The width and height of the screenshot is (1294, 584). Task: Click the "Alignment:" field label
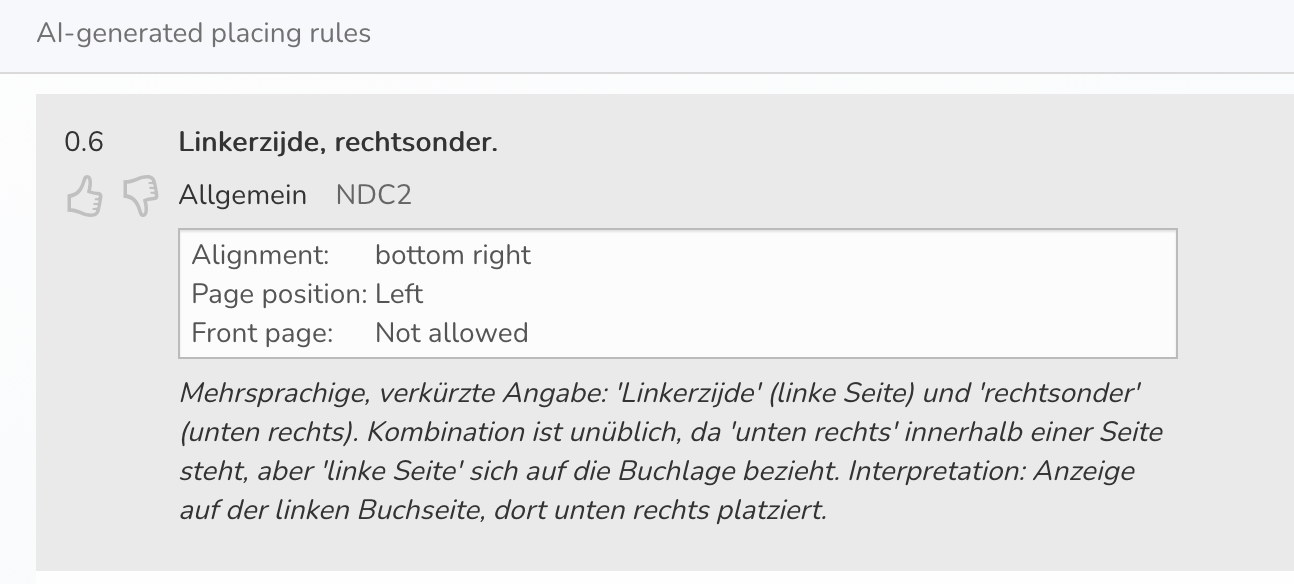(260, 255)
